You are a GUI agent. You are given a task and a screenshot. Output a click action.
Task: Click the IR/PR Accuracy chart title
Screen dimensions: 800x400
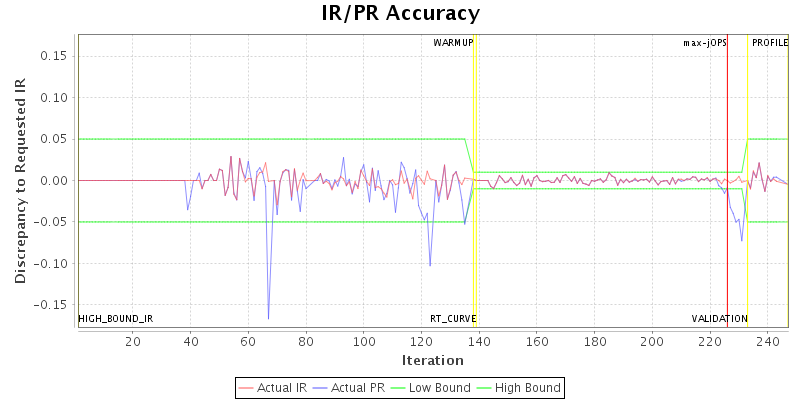point(400,14)
